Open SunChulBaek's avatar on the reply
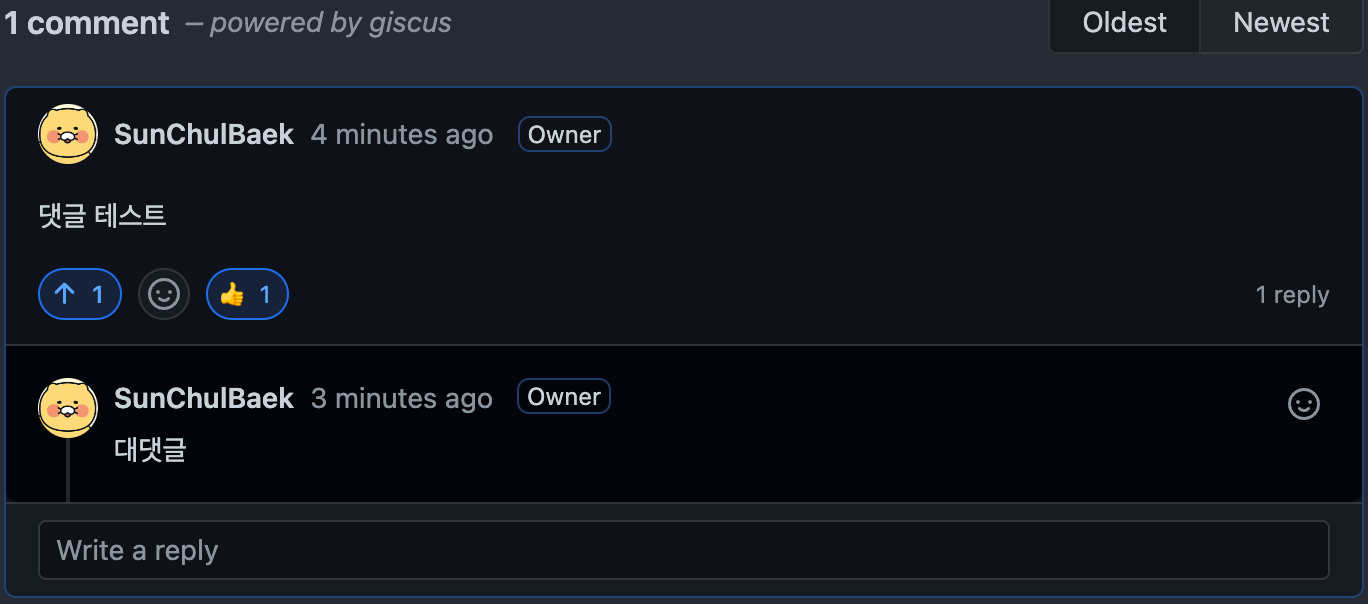Viewport: 1368px width, 604px height. click(68, 408)
